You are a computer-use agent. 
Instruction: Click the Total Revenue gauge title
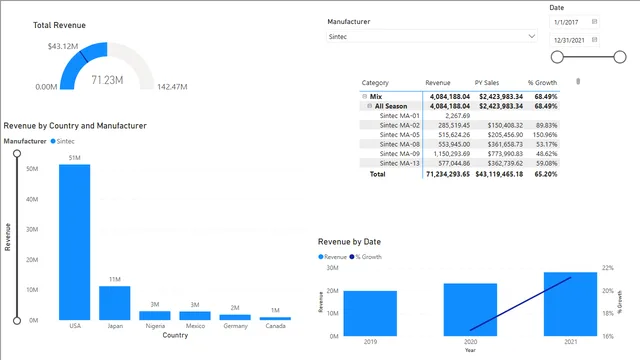(x=59, y=25)
